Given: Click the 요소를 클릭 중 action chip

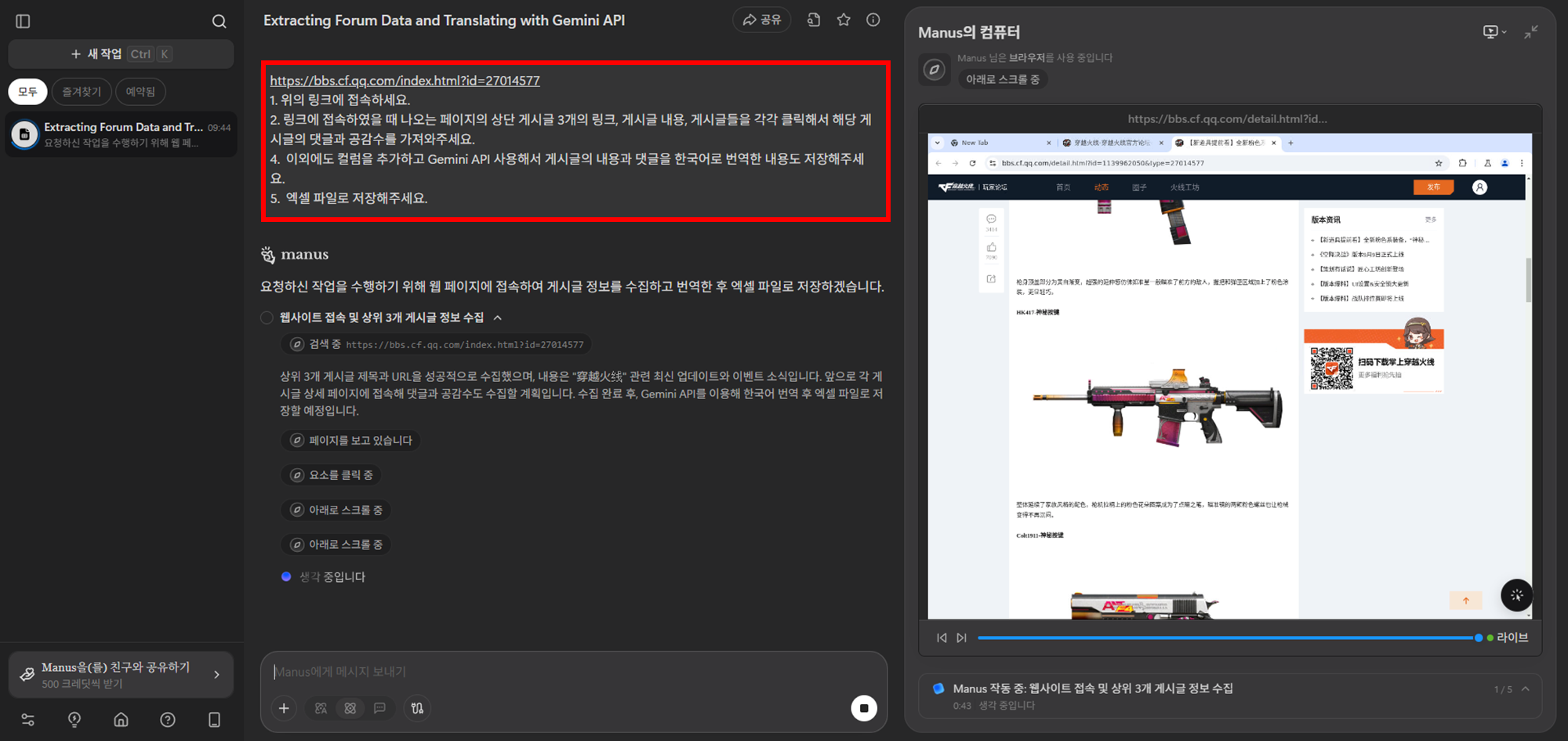Looking at the screenshot, I should tap(332, 475).
